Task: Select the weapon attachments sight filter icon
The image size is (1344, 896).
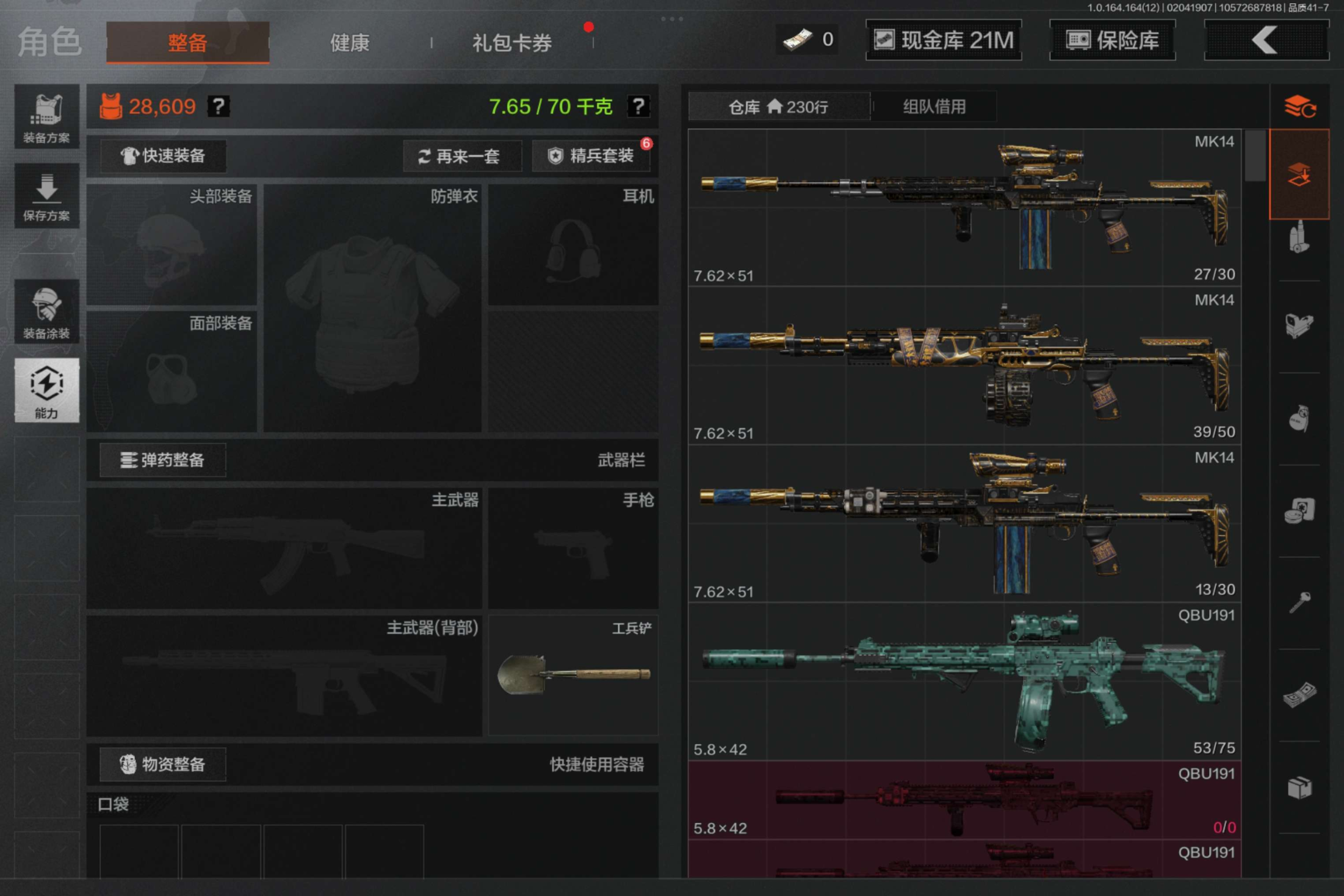Action: pos(1299,326)
